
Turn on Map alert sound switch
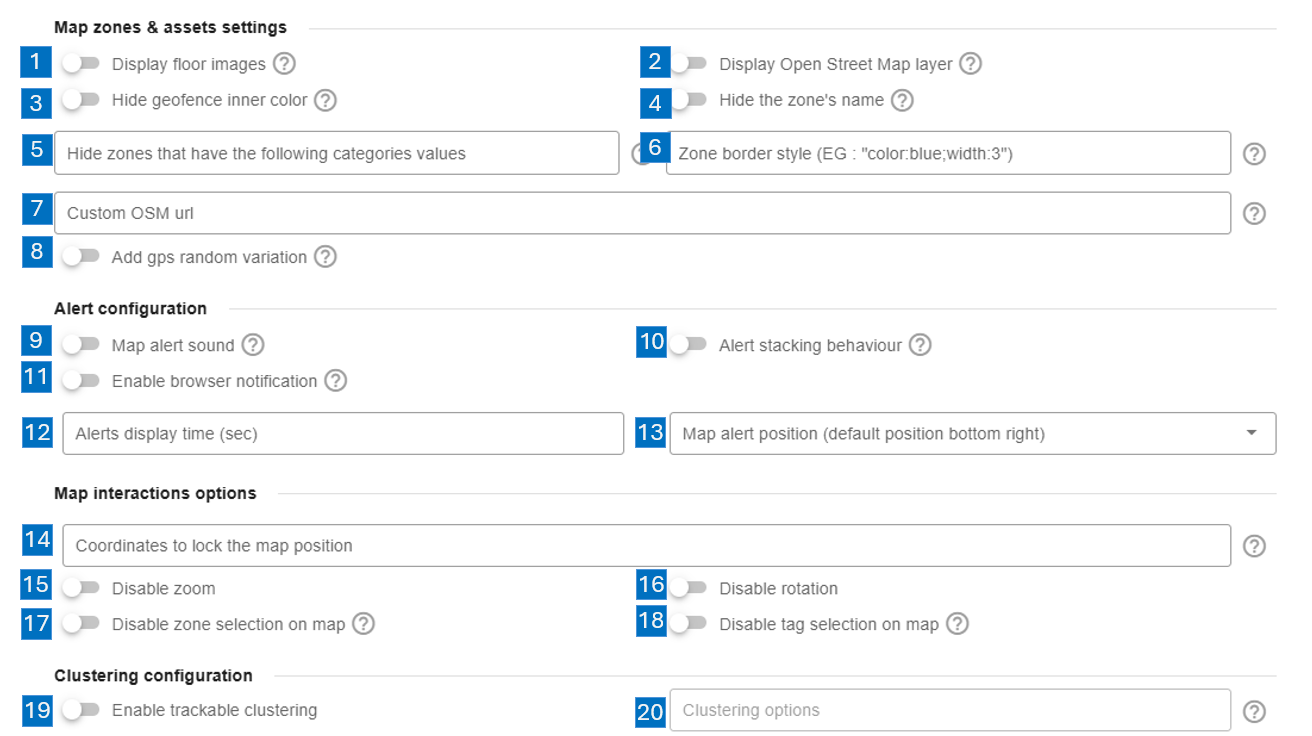pos(80,345)
